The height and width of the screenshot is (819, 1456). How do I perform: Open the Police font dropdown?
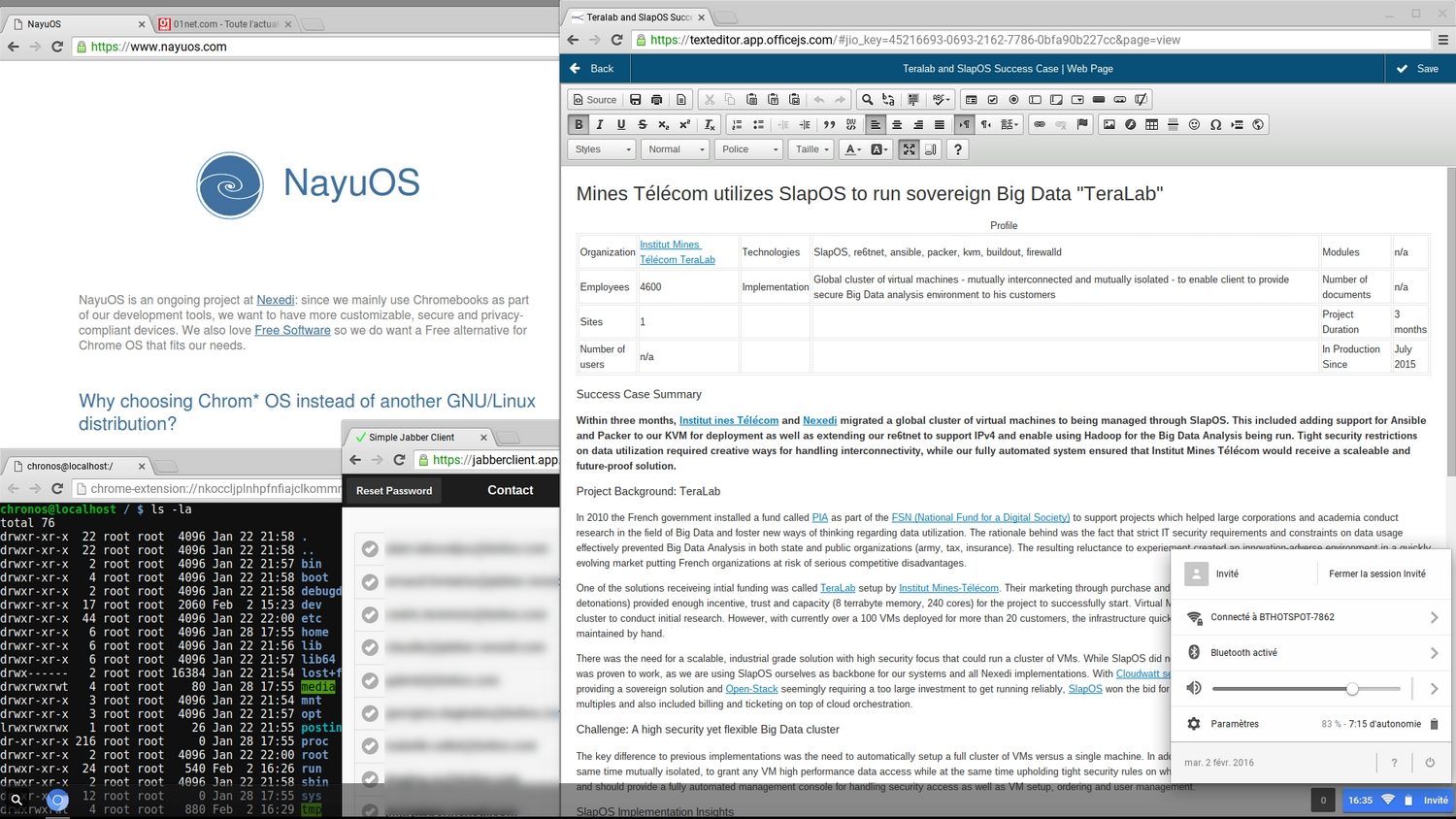pos(748,149)
